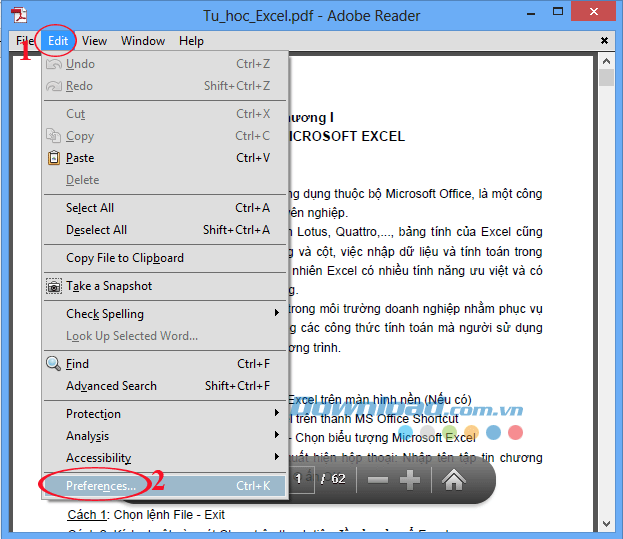Zoom out with the minus icon
Viewport: 623px width, 539px height.
377,480
